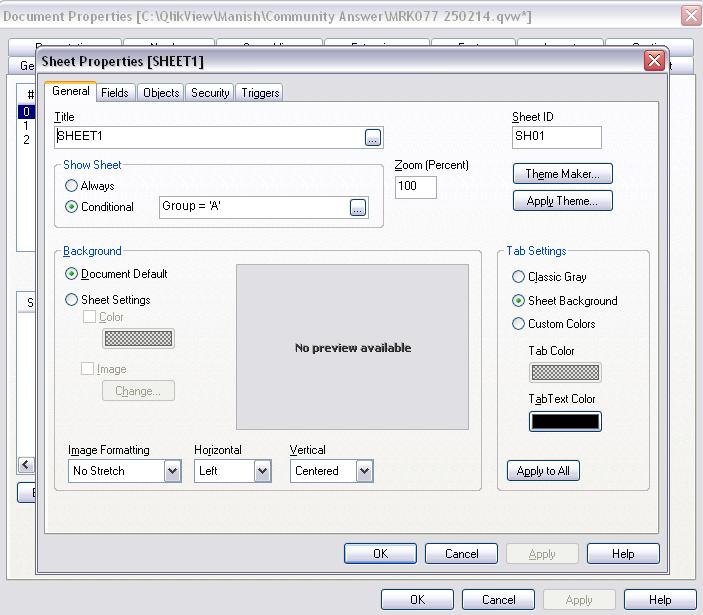This screenshot has width=703, height=615.
Task: Click the left scroll arrow in Document Properties
Action: coord(26,464)
